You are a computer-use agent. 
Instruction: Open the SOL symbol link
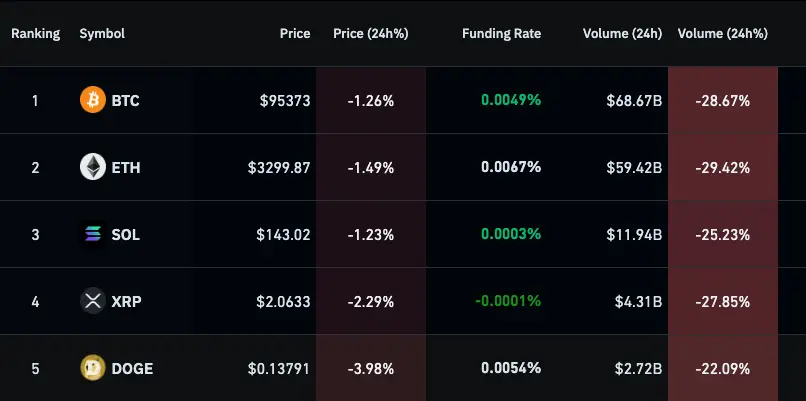tap(126, 234)
